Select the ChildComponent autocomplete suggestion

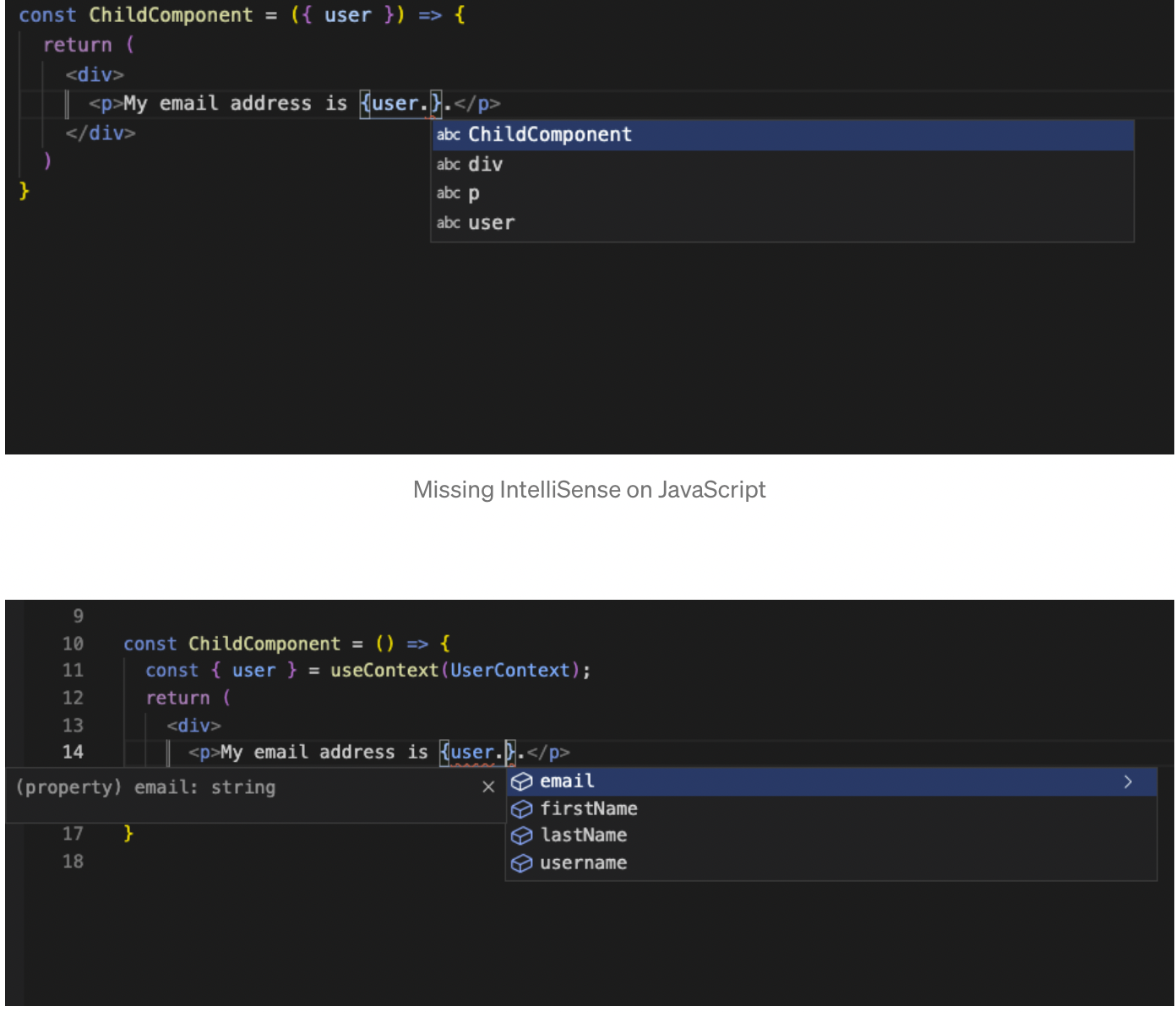tap(782, 135)
